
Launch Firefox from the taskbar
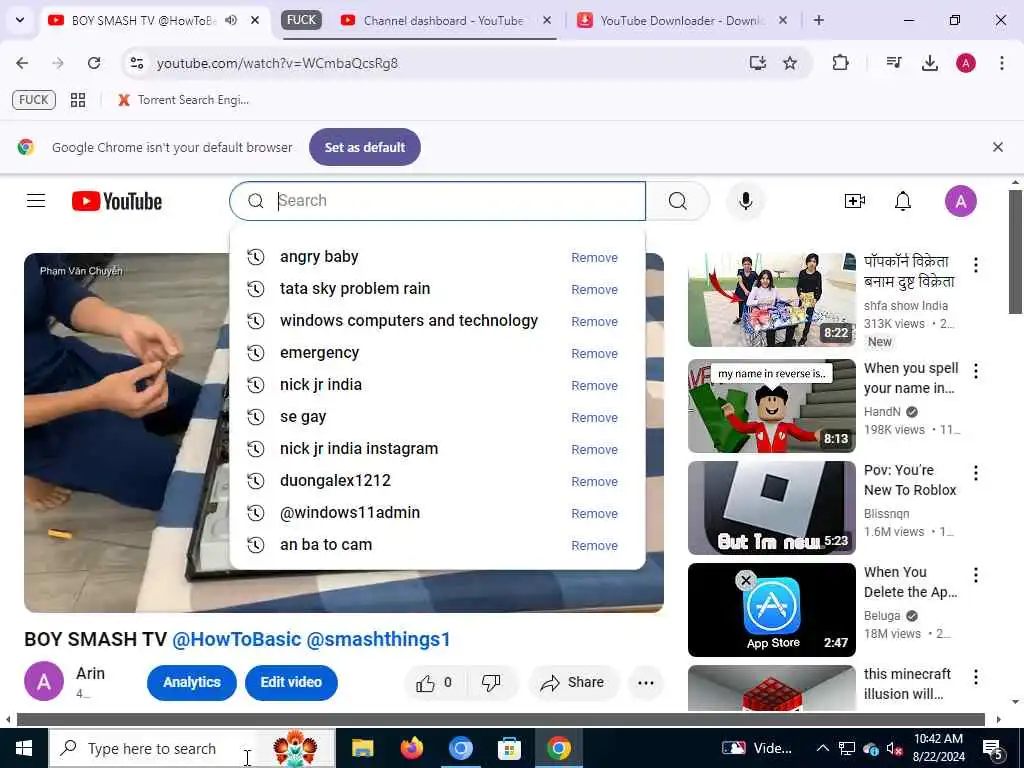pos(411,748)
